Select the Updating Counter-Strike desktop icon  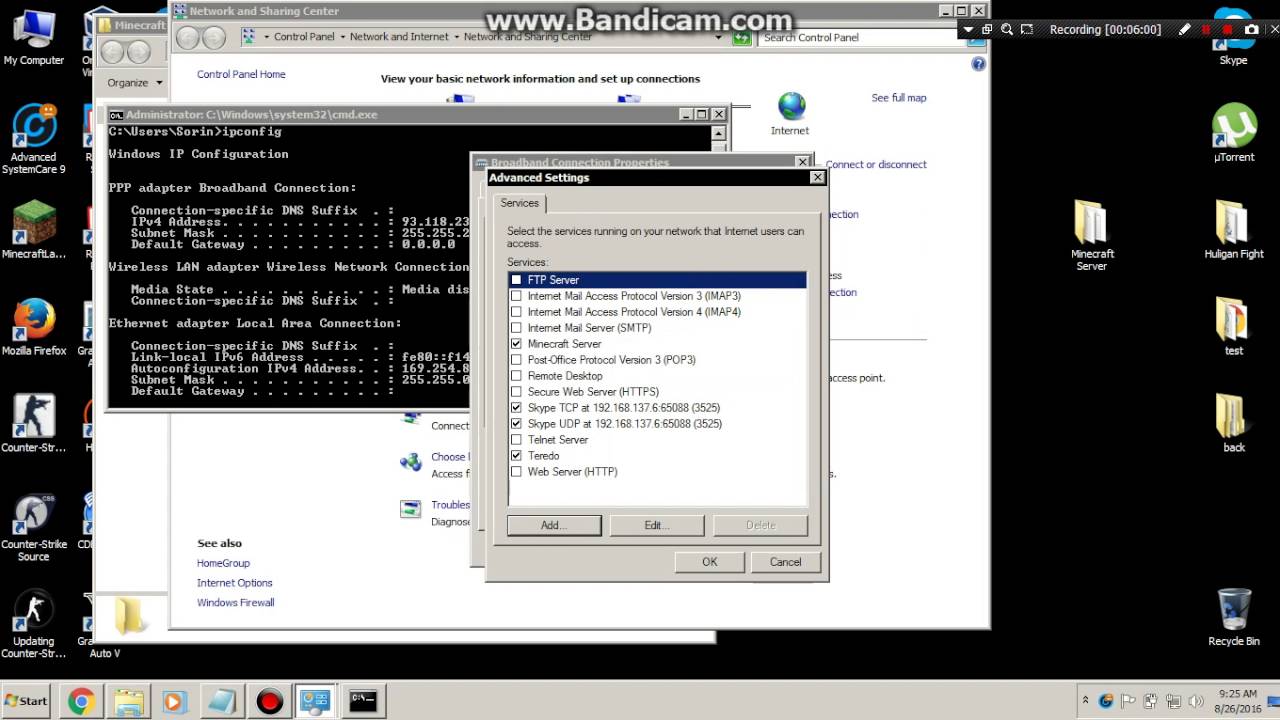[x=33, y=623]
